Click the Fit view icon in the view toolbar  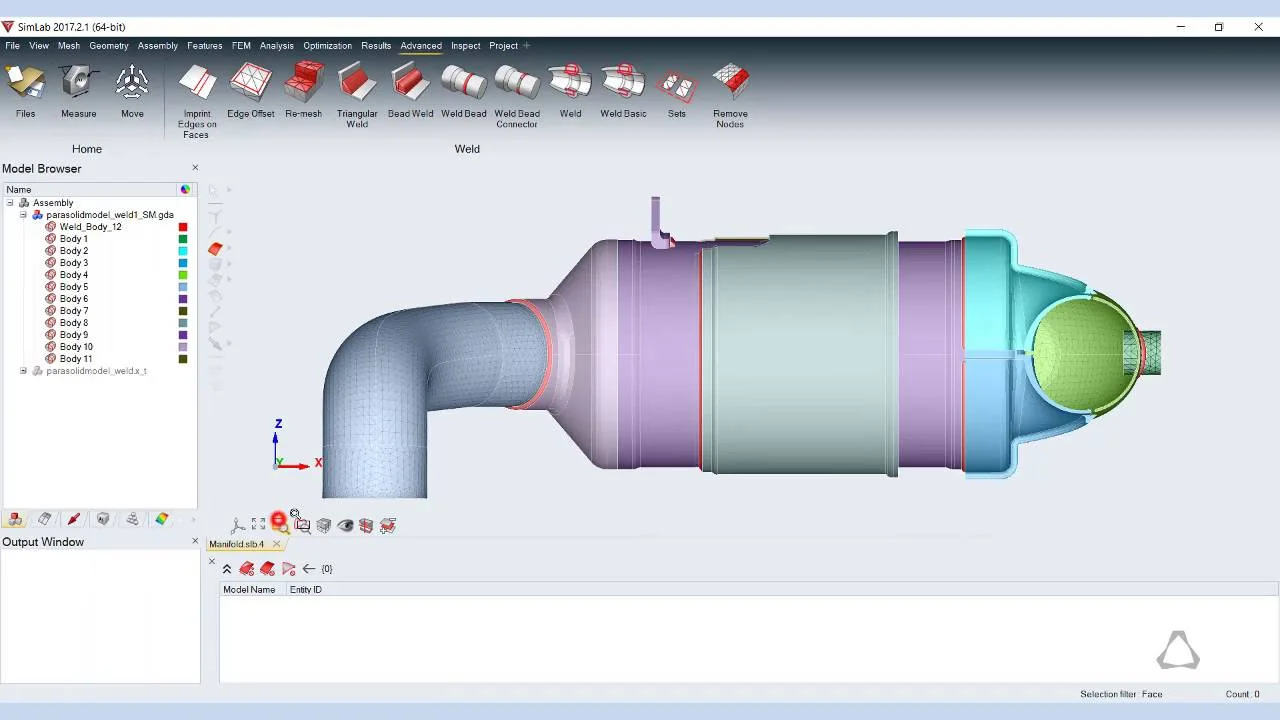258,524
